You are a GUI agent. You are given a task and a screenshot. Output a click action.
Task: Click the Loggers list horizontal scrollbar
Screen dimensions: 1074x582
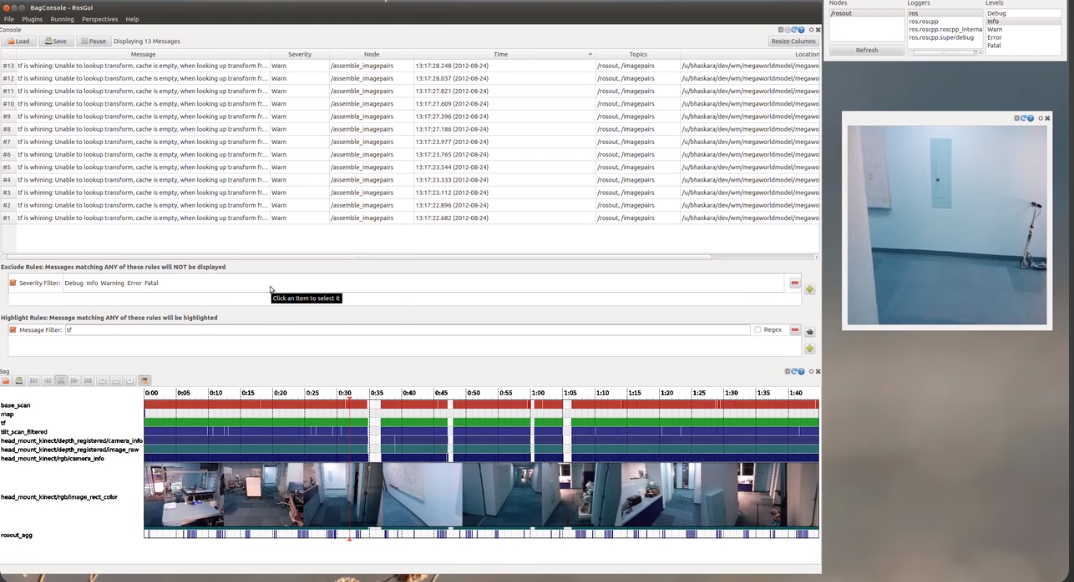[x=945, y=53]
